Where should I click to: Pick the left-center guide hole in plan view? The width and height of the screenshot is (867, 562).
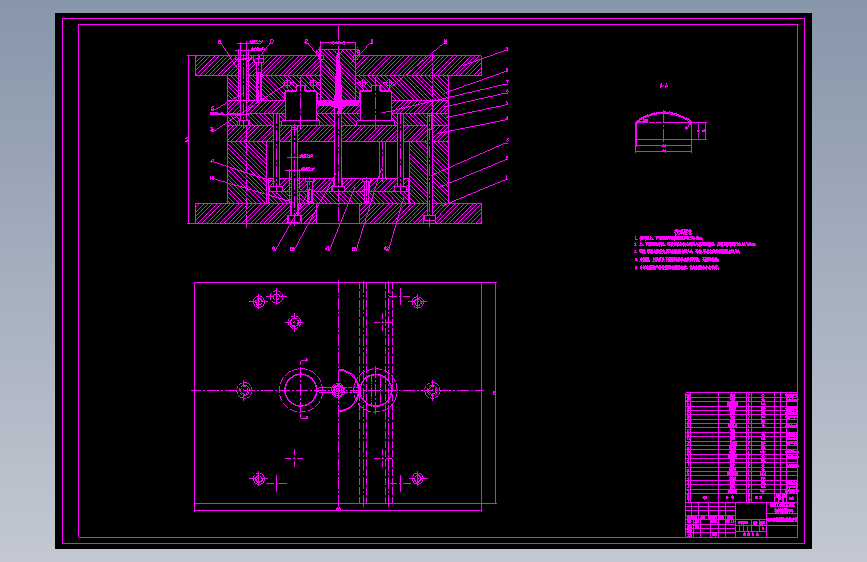pos(244,390)
